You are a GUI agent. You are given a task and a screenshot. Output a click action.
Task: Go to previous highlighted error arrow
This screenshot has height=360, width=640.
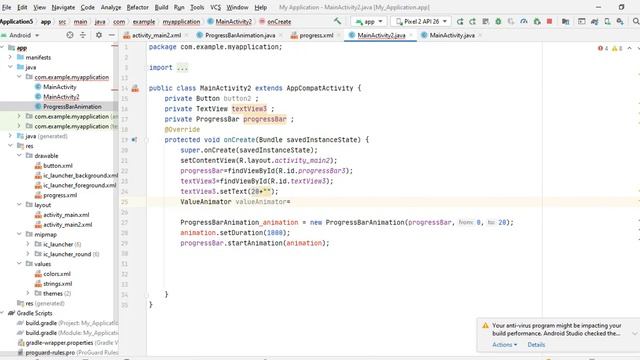[629, 48]
